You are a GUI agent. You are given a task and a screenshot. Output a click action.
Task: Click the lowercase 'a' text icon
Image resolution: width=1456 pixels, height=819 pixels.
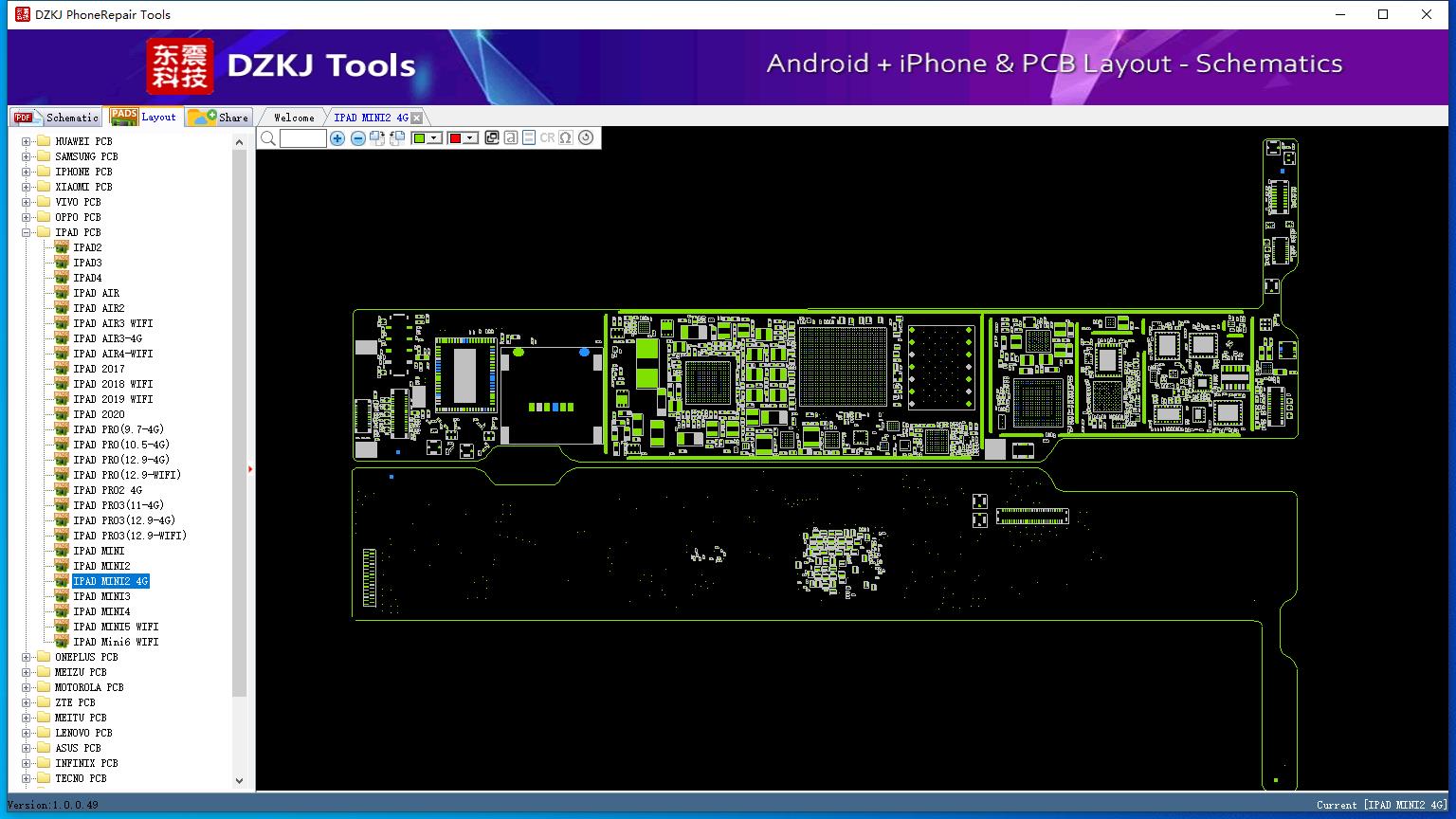(510, 138)
